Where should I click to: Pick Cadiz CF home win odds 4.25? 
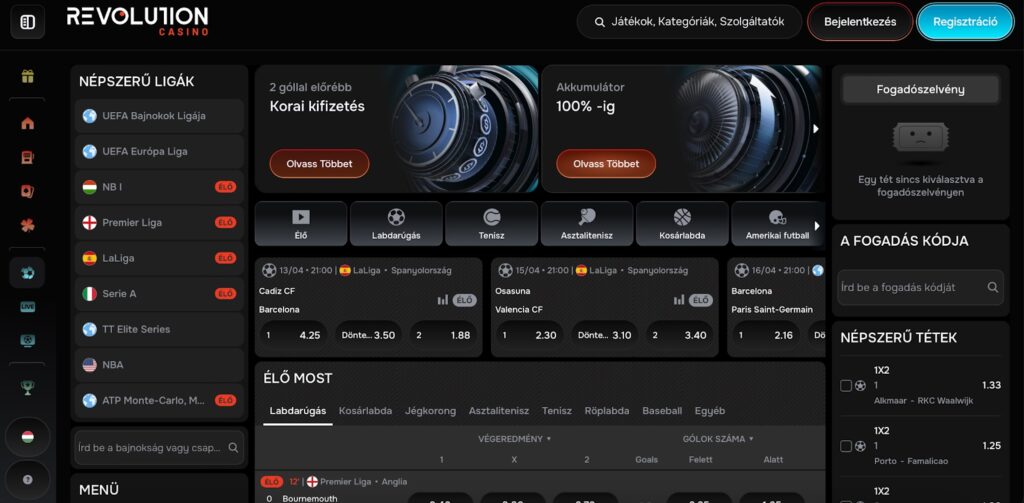pyautogui.click(x=291, y=335)
